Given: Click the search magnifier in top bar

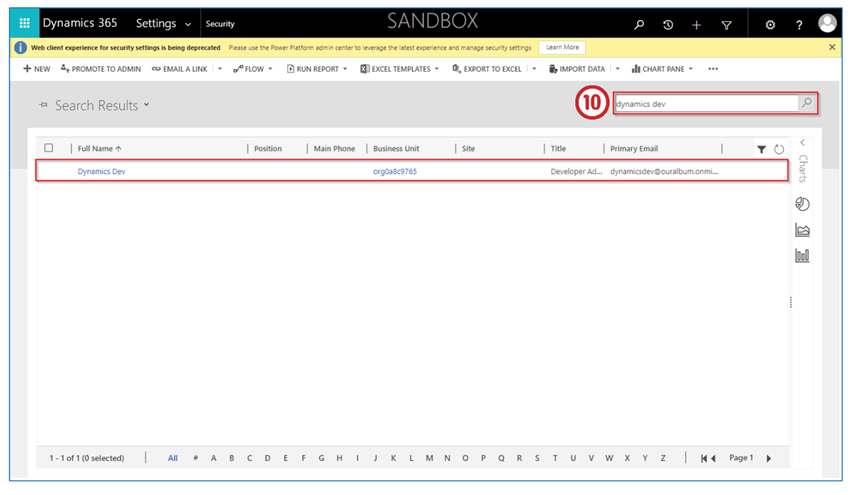Looking at the screenshot, I should tap(640, 25).
